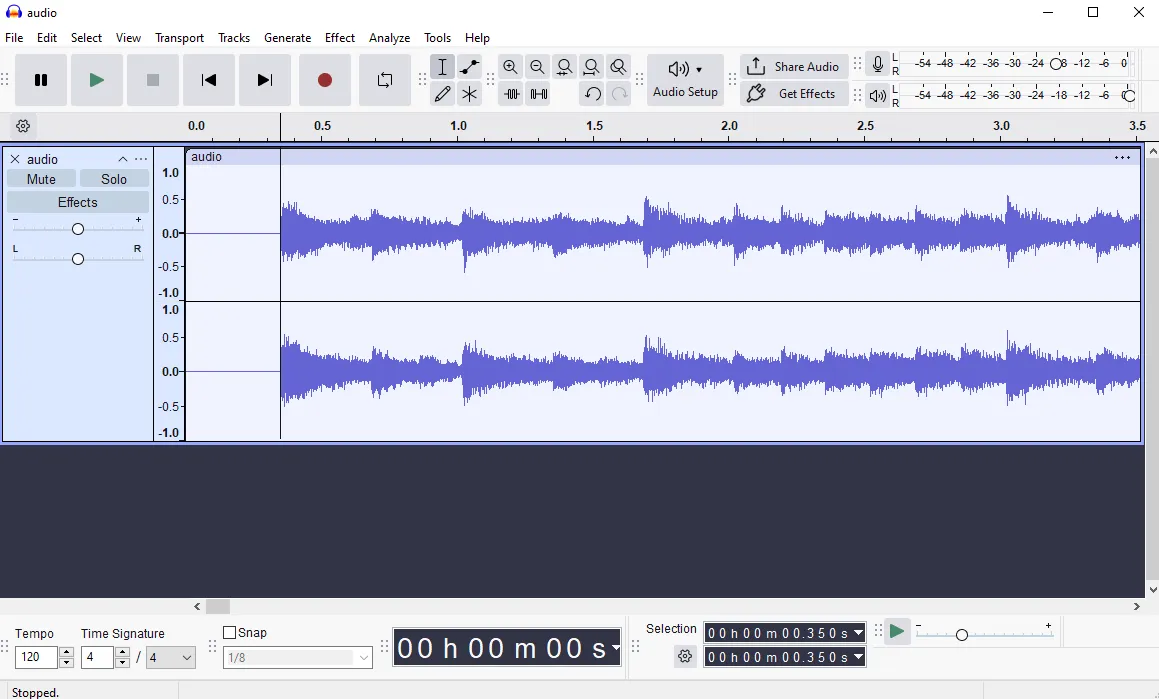Click the Get Effects button
Screen dimensions: 1159x699
(x=794, y=93)
